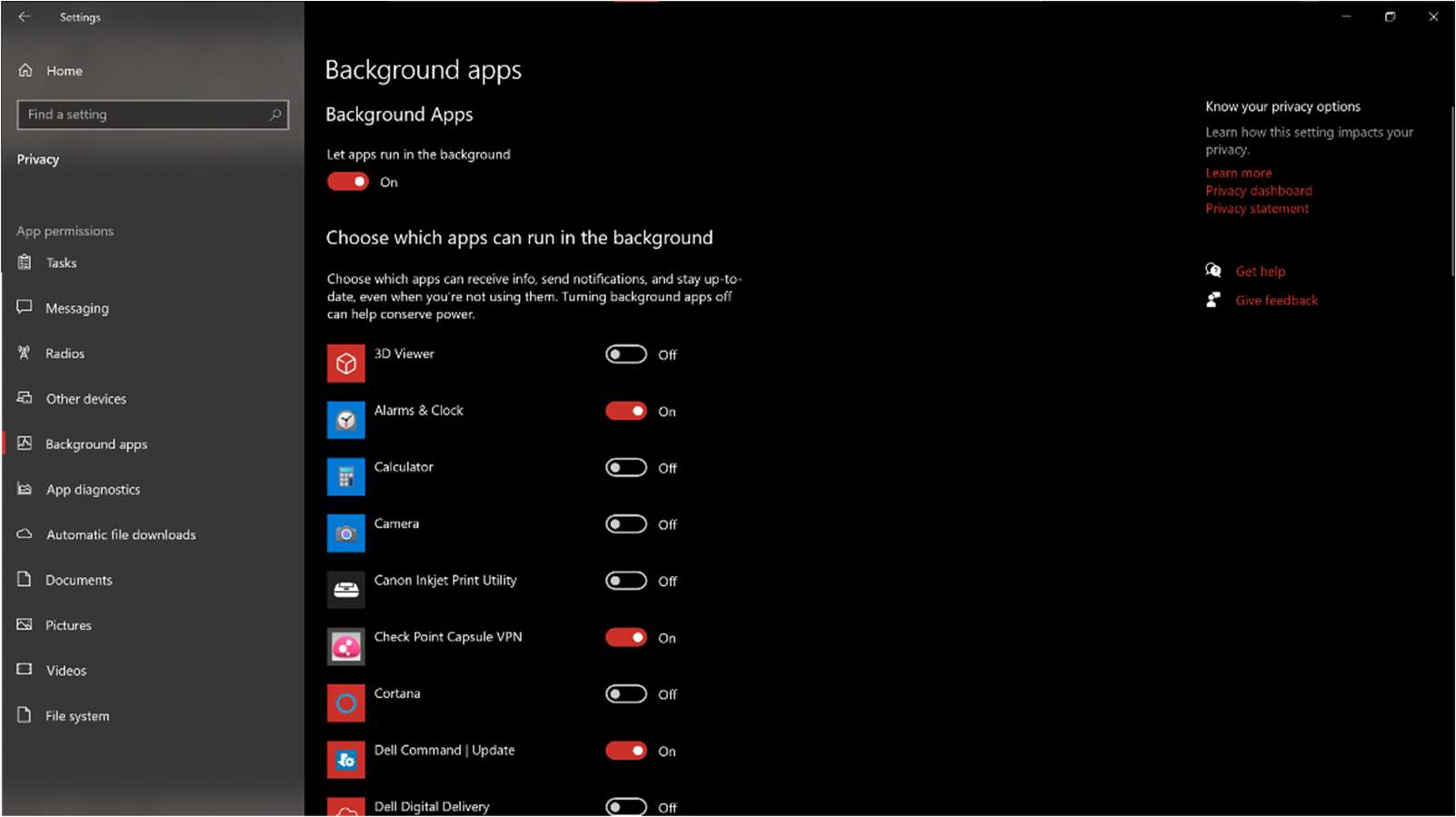
Task: Click the Canon Inkjet Print Utility label
Action: pyautogui.click(x=445, y=580)
